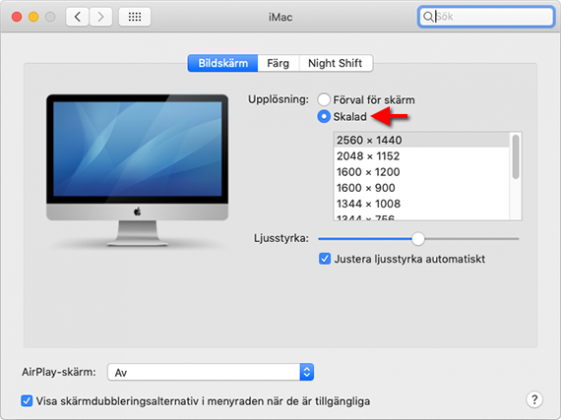Show all preferences grid icon
This screenshot has height=420, width=561.
[x=135, y=17]
